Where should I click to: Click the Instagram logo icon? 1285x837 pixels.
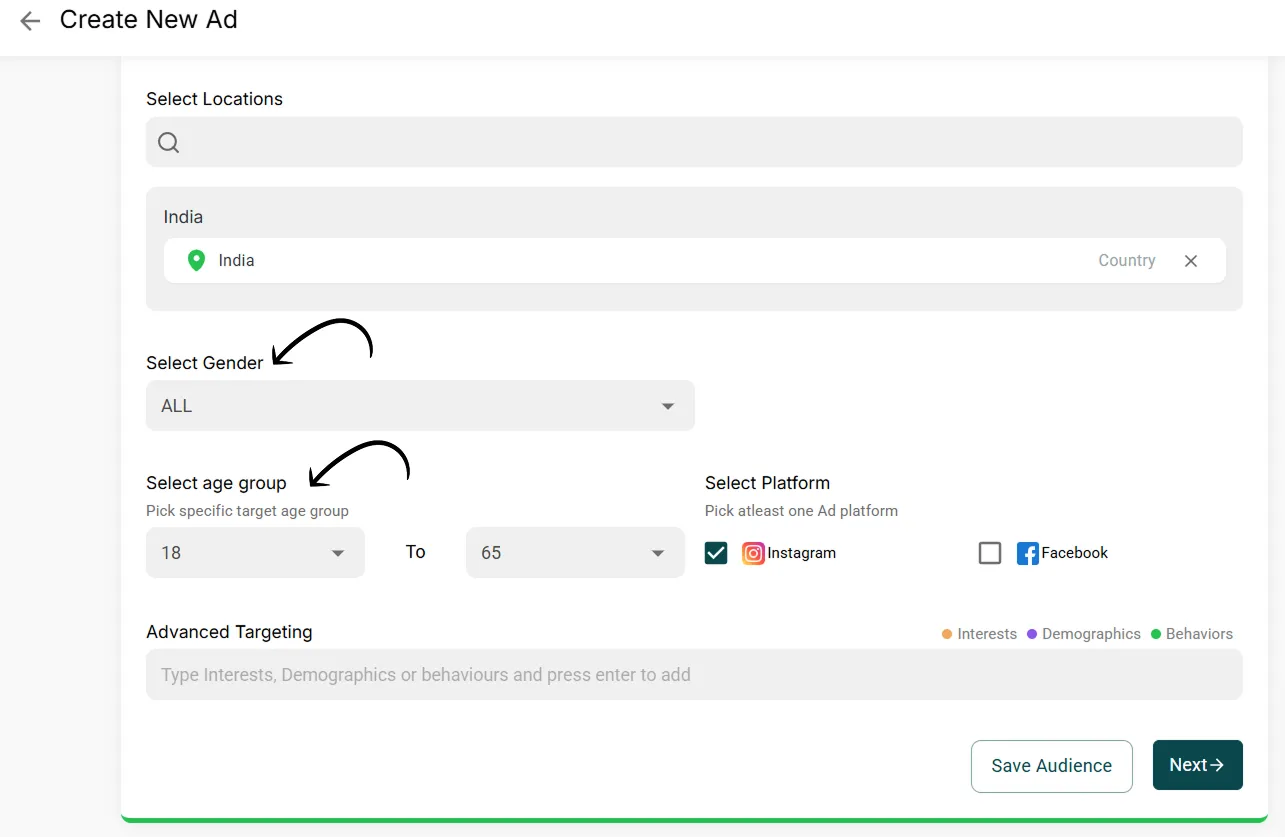pyautogui.click(x=753, y=553)
